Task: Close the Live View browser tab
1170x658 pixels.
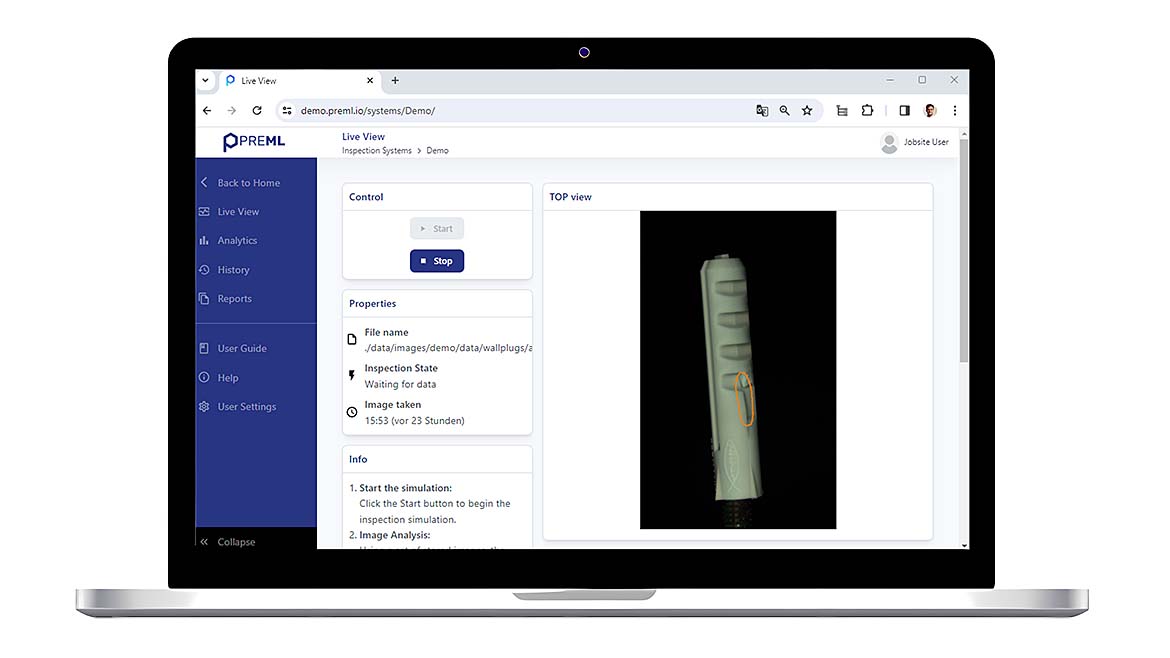Action: [x=369, y=81]
